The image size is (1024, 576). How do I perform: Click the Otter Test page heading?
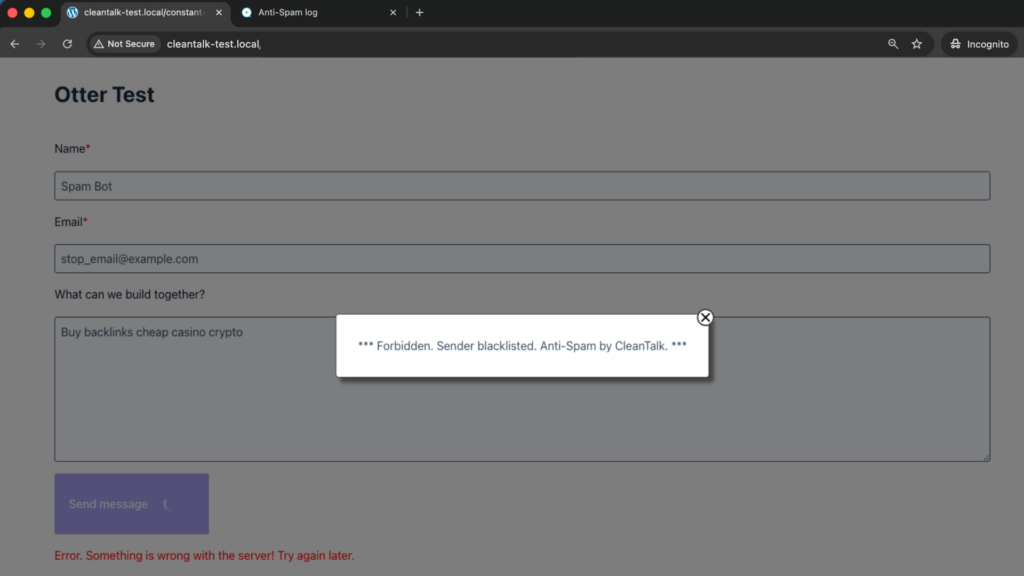pos(104,95)
